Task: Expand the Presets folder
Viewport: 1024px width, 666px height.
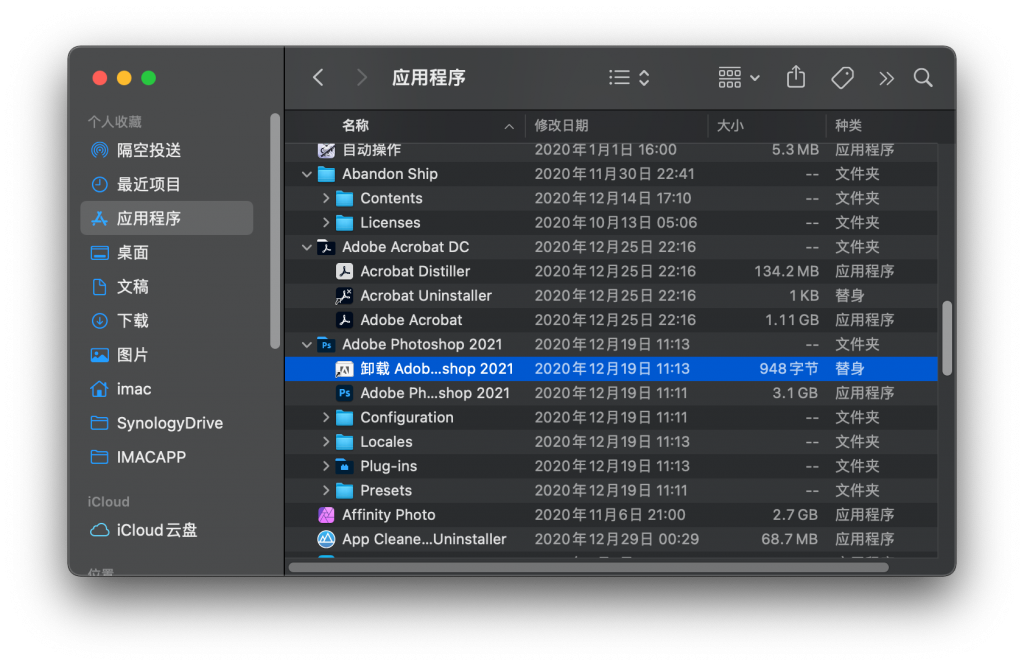Action: (x=325, y=490)
